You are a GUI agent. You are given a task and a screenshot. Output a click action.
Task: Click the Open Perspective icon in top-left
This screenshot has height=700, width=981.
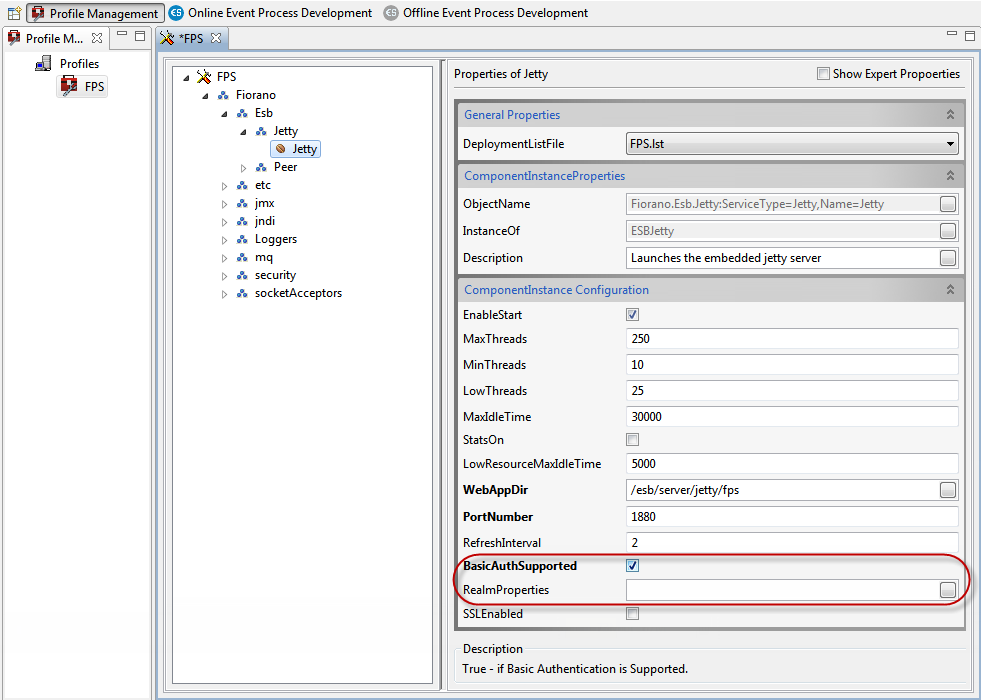(14, 13)
